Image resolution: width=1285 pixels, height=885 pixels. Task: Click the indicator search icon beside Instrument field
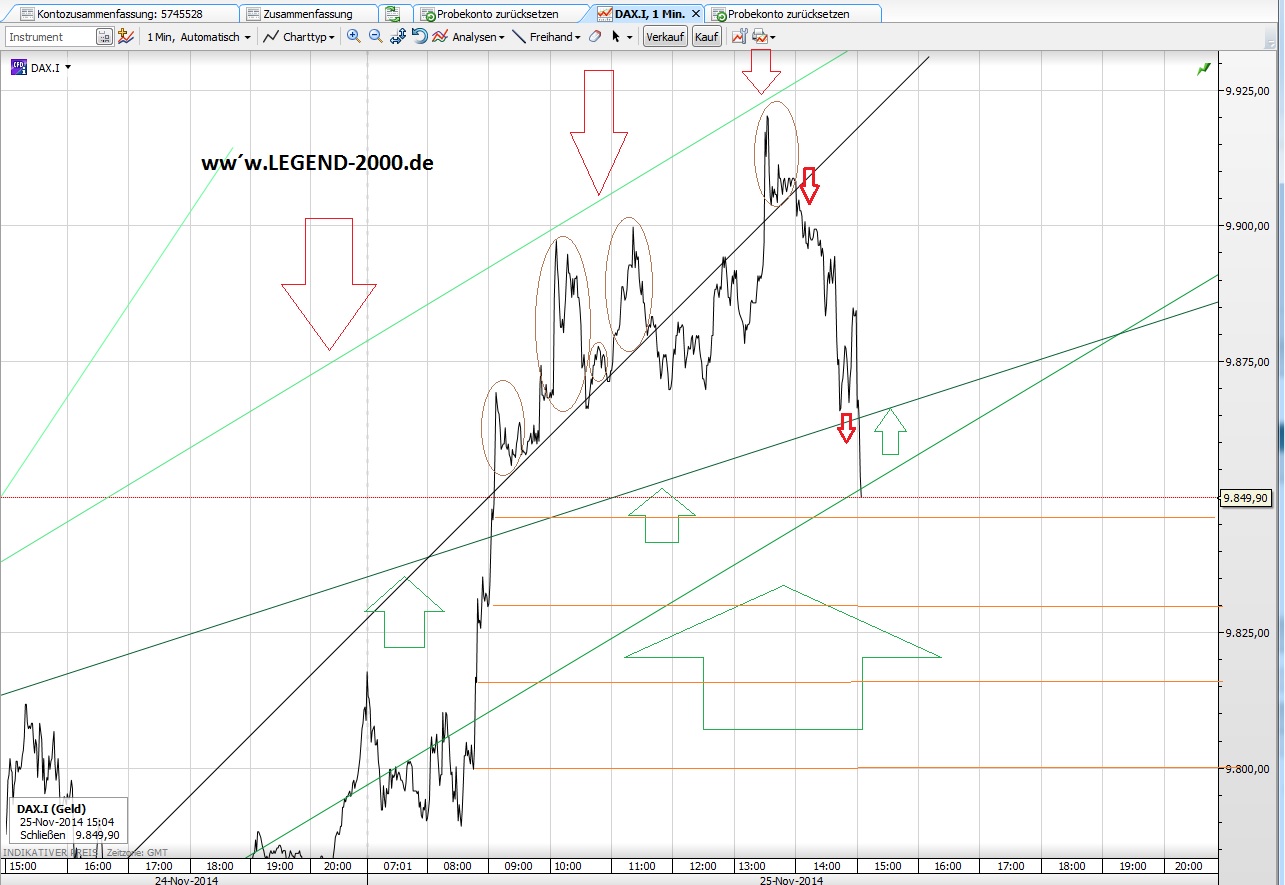pyautogui.click(x=104, y=36)
